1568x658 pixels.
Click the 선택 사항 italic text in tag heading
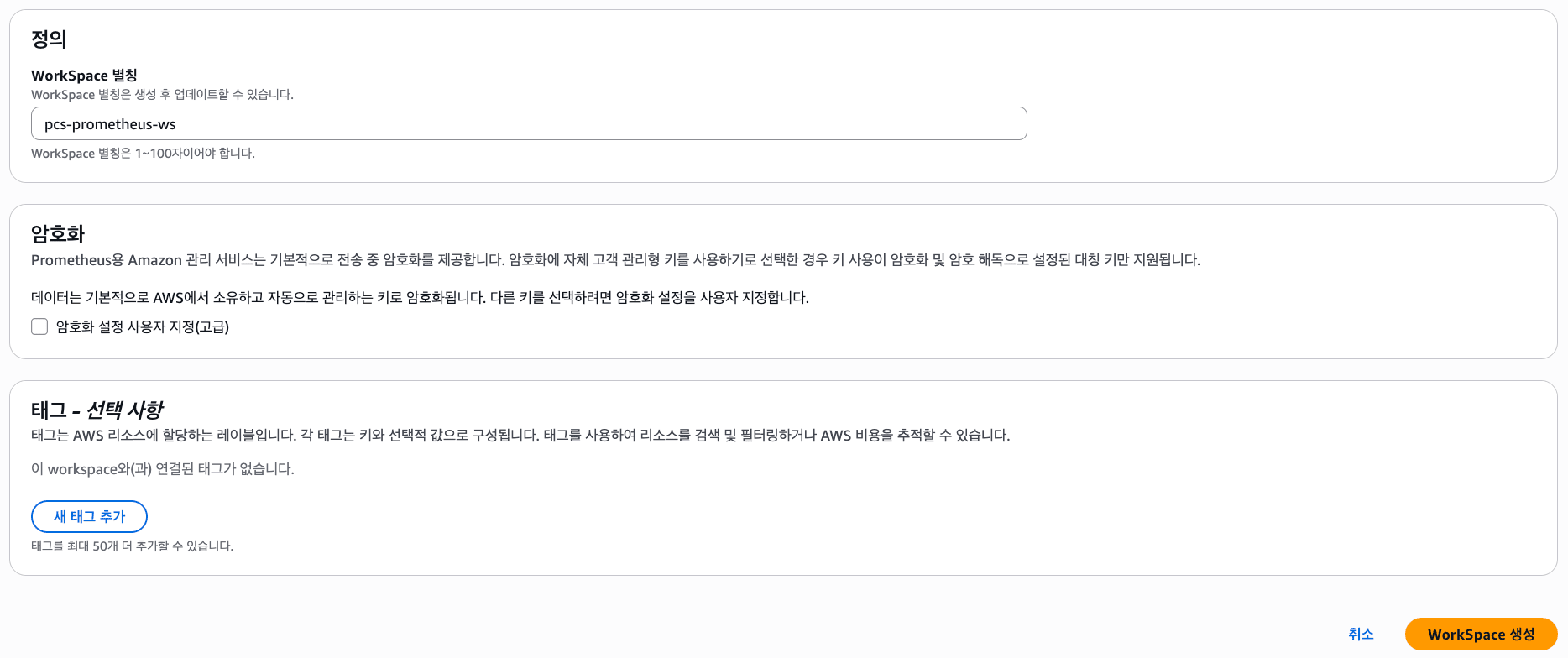tap(125, 410)
